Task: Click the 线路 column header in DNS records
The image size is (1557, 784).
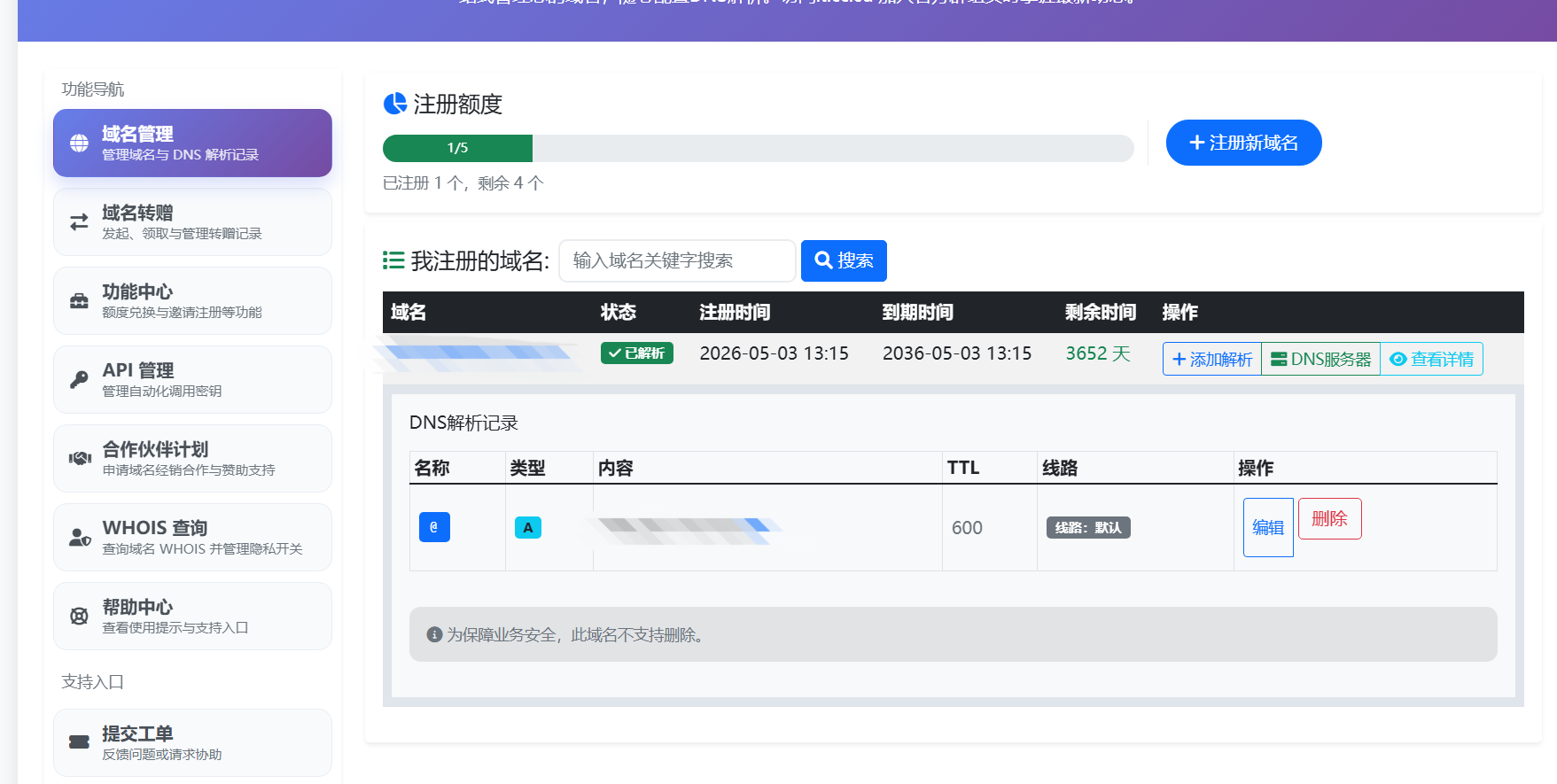Action: point(1060,468)
